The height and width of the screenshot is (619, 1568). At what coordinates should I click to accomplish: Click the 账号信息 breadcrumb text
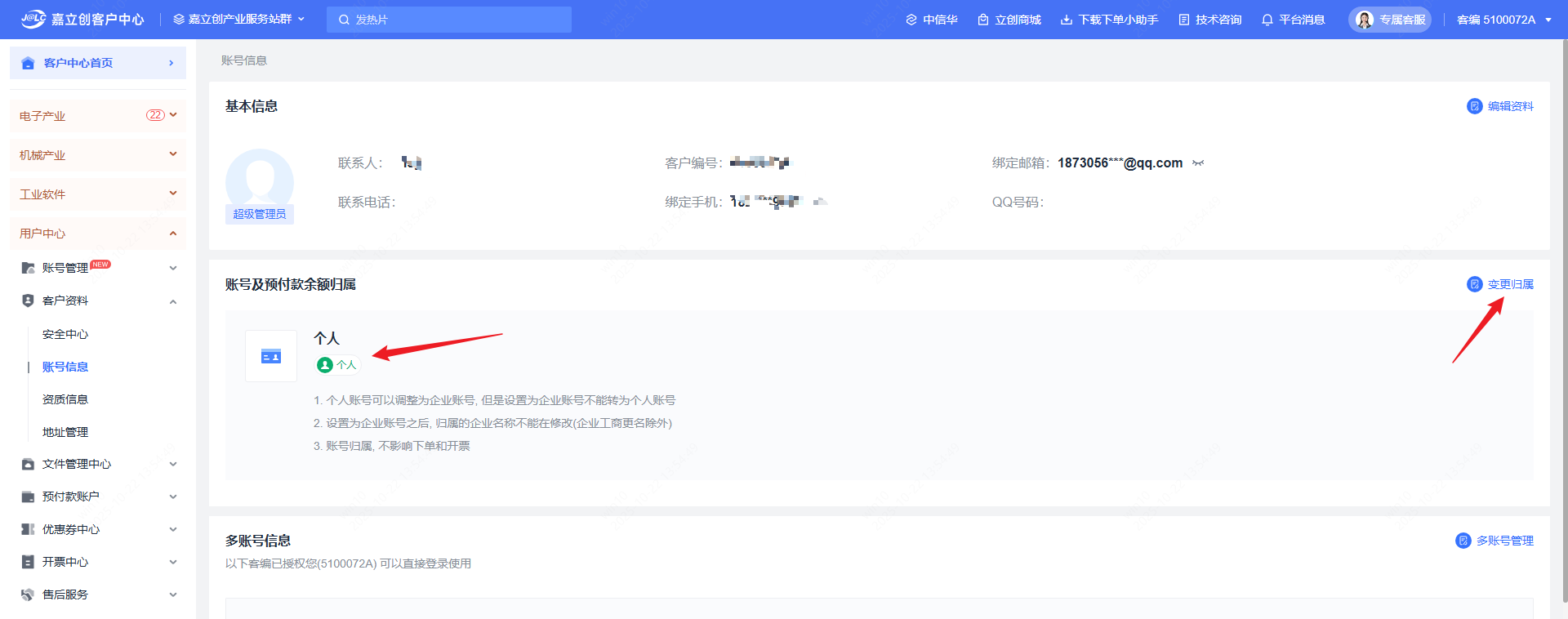[x=244, y=60]
